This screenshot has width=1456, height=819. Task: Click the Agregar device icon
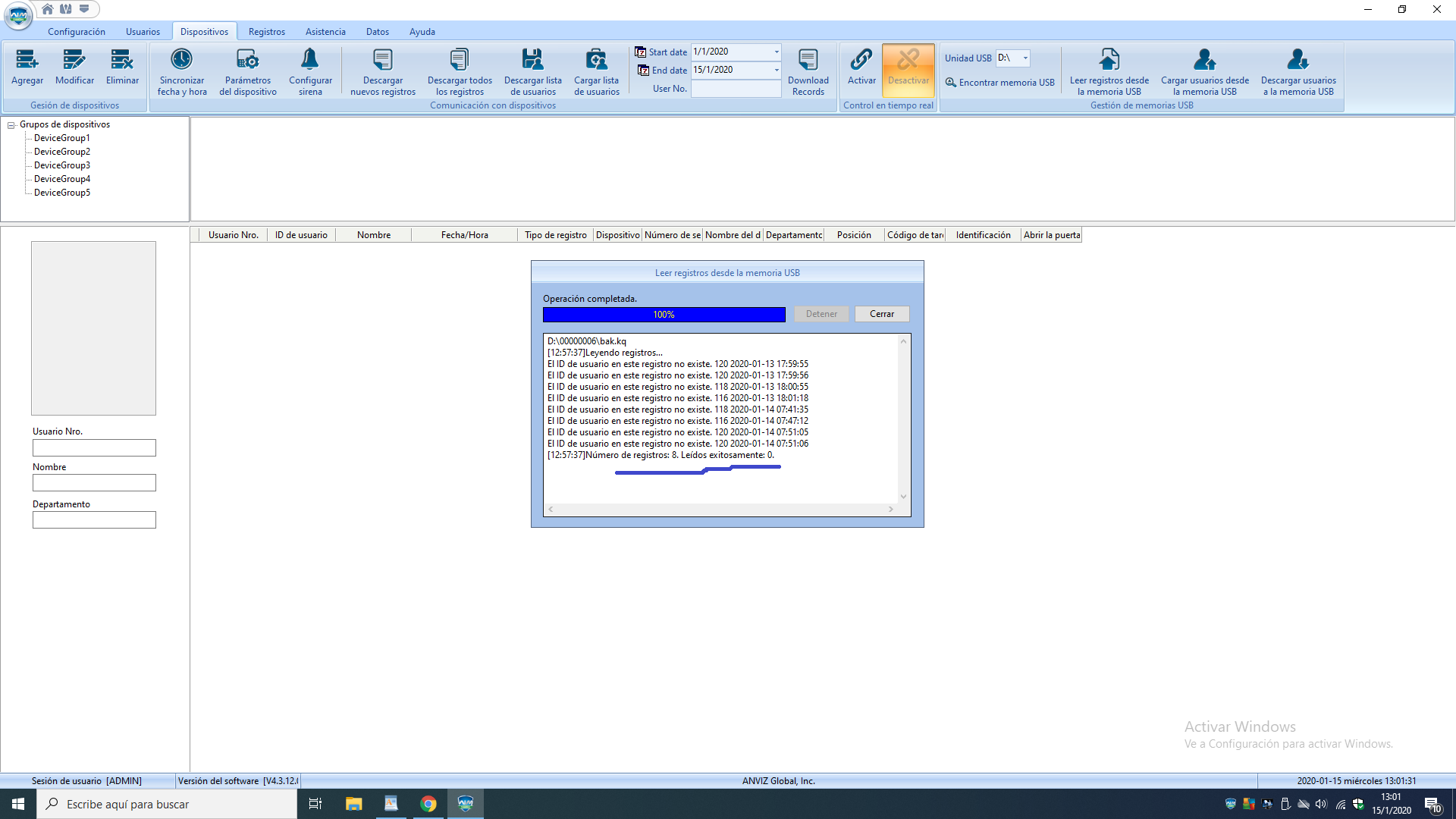(27, 67)
